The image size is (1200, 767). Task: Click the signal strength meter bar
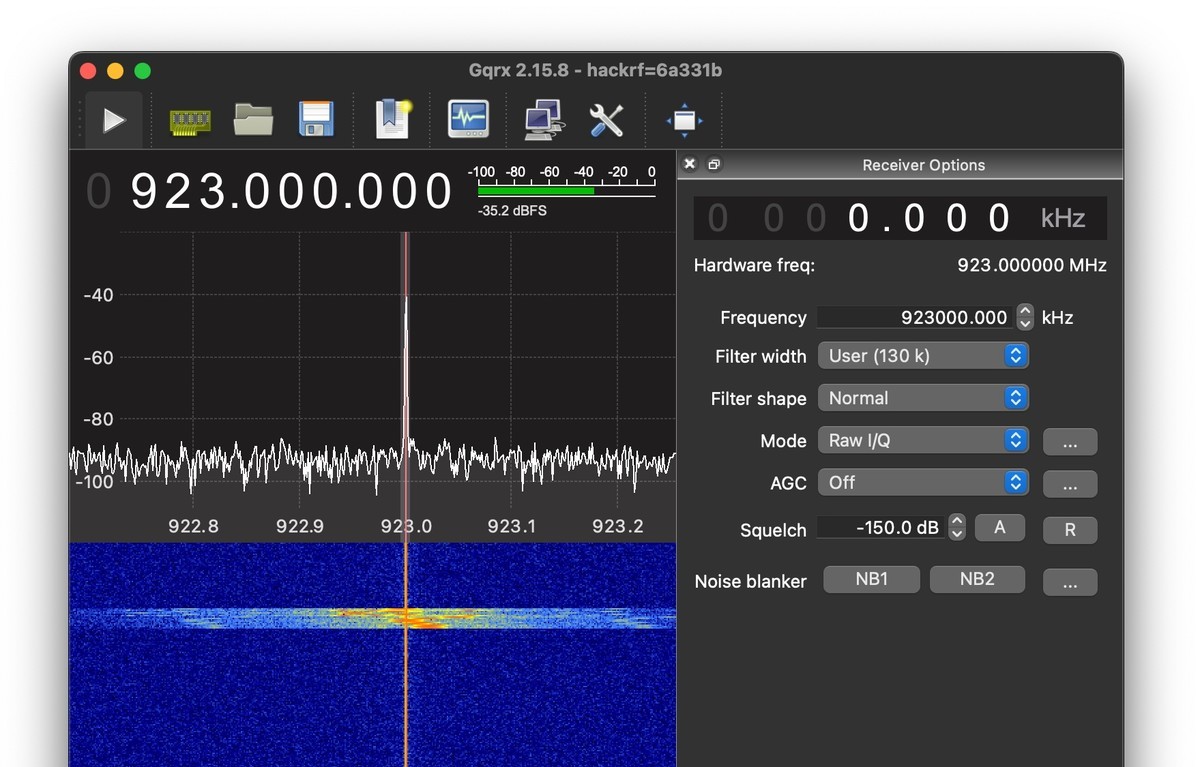[566, 190]
